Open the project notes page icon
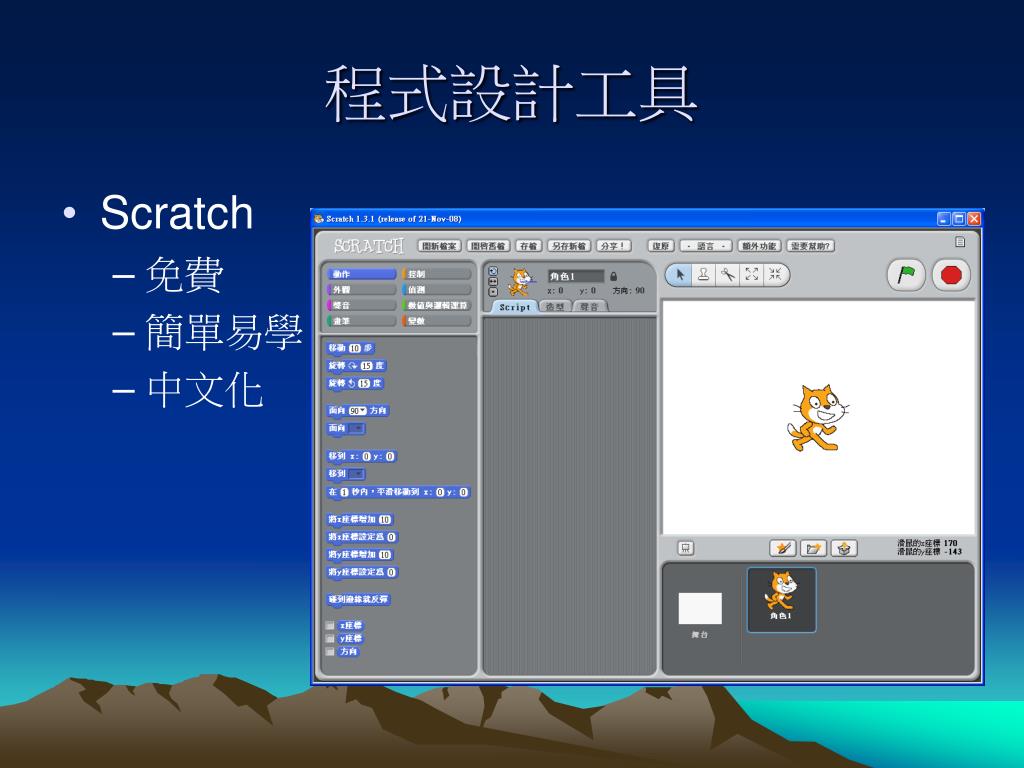 point(960,242)
